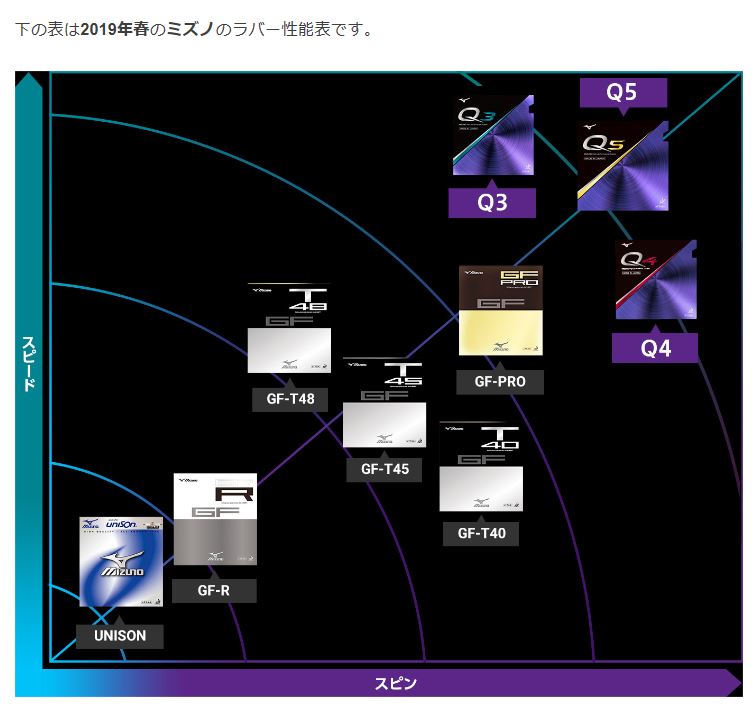This screenshot has height=707, width=754.
Task: Open the GF-T45 rubber package image
Action: pyautogui.click(x=384, y=403)
